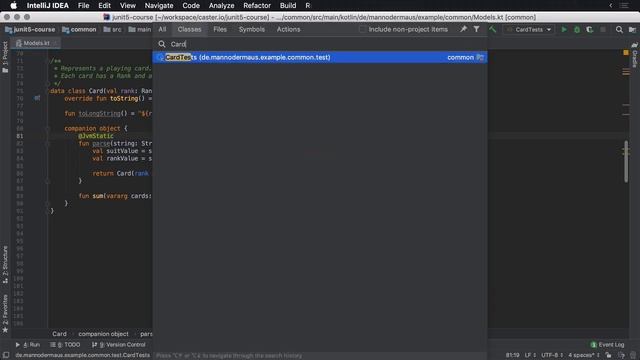Open the Refactor menu
The height and width of the screenshot is (360, 640).
(257, 5)
